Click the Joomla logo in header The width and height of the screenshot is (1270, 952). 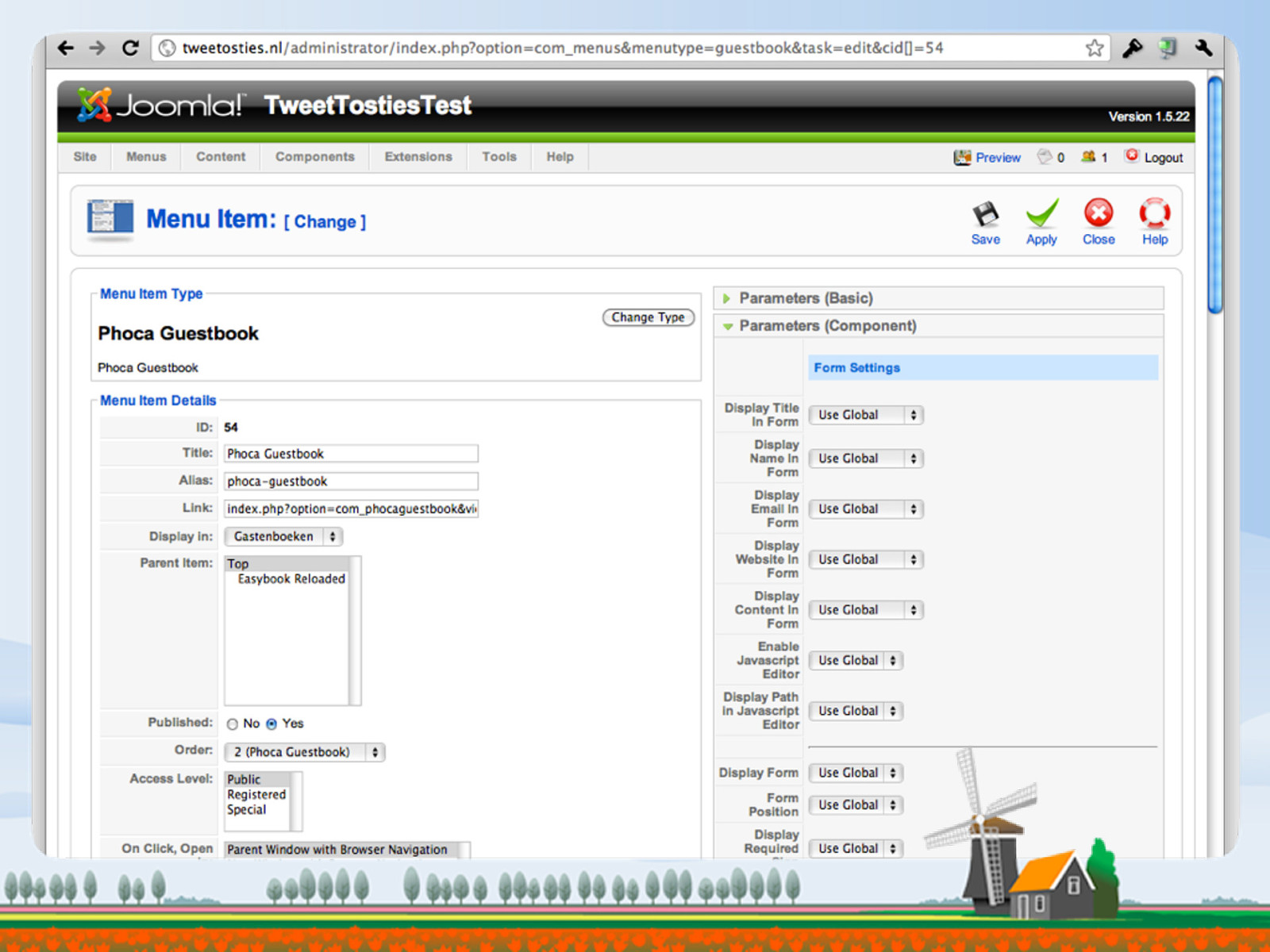pyautogui.click(x=161, y=105)
